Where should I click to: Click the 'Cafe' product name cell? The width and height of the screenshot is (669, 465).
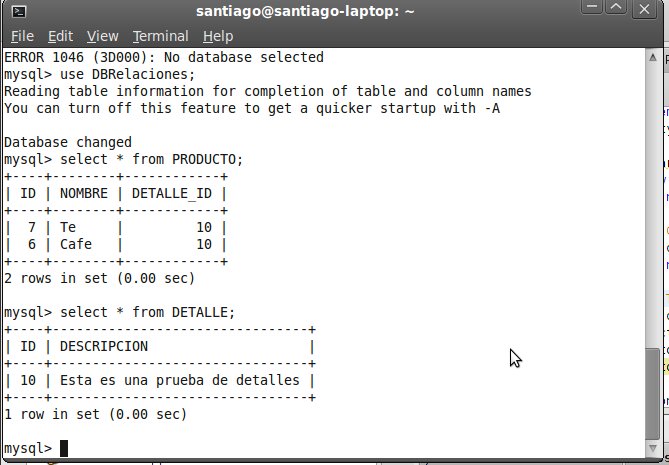[76, 244]
